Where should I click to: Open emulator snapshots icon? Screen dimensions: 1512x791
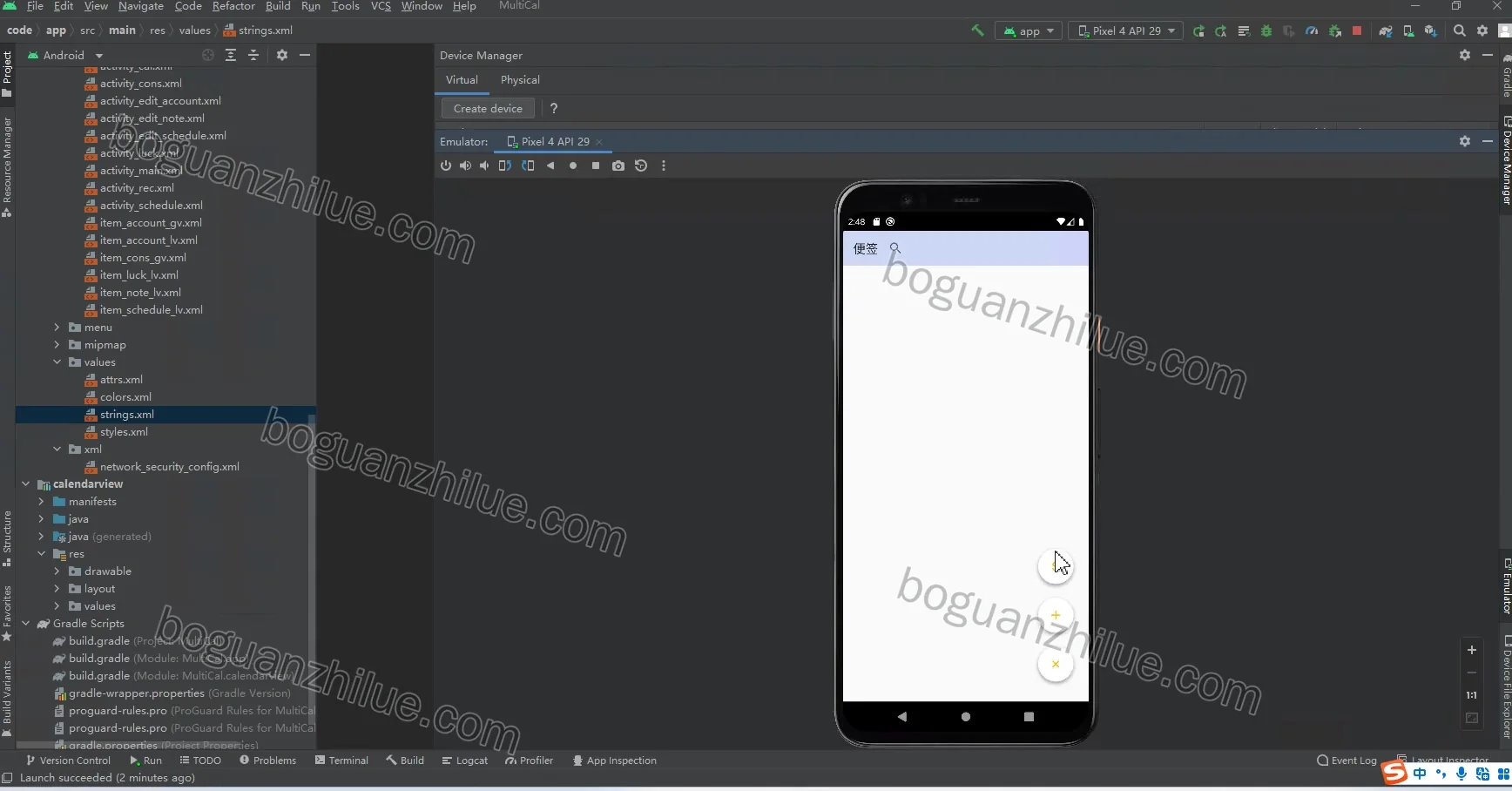click(641, 166)
